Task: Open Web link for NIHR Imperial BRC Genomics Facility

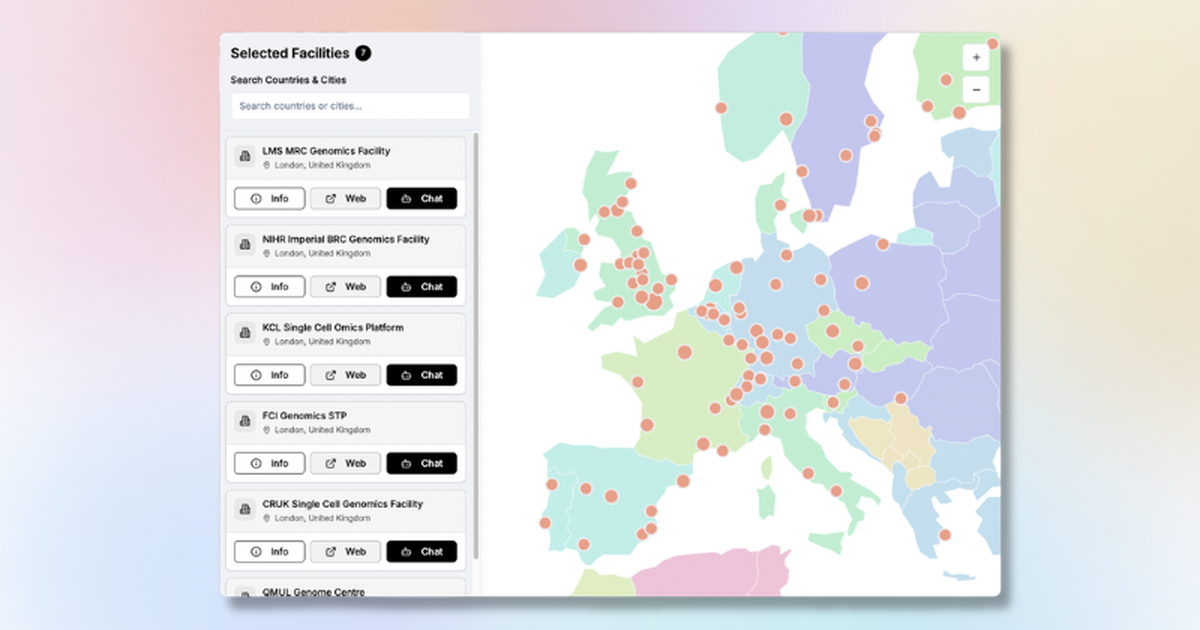Action: pyautogui.click(x=346, y=287)
